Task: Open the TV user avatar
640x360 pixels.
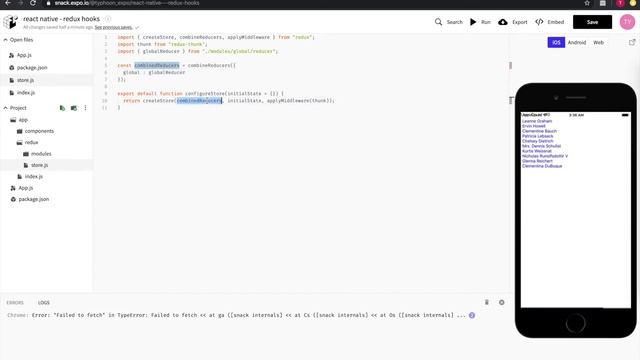Action: click(627, 22)
